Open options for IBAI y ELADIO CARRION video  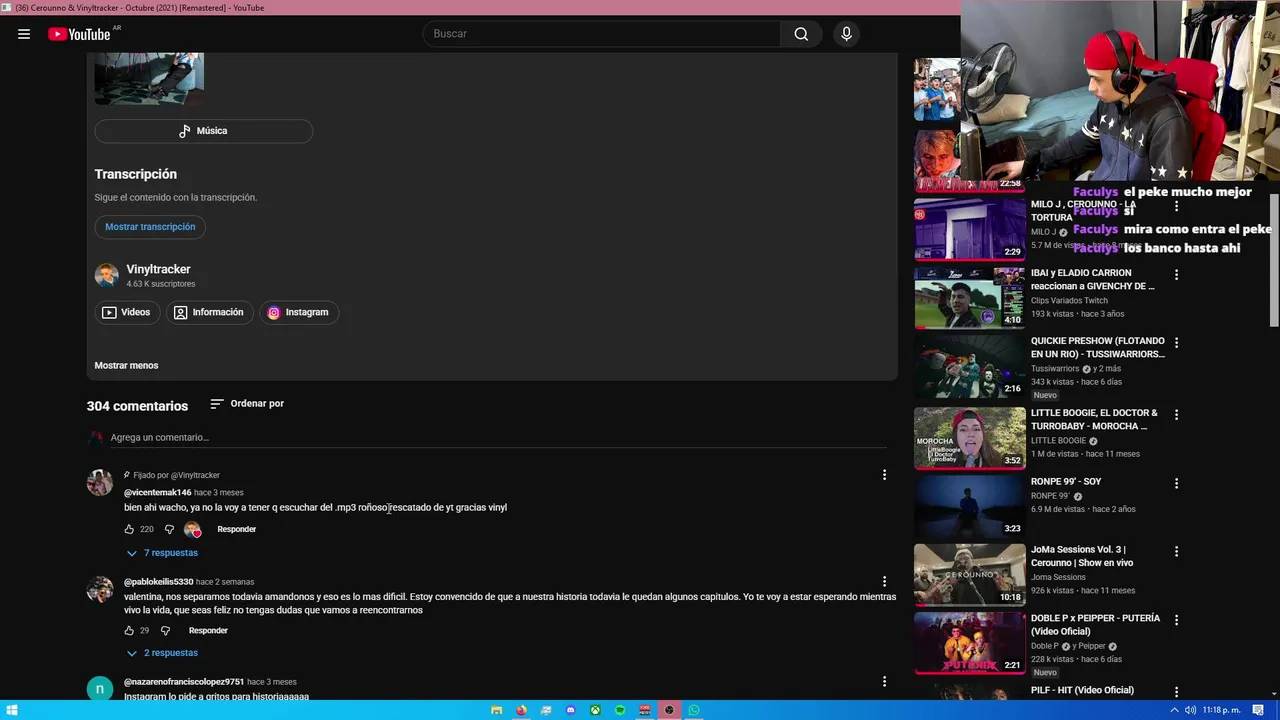click(1176, 274)
